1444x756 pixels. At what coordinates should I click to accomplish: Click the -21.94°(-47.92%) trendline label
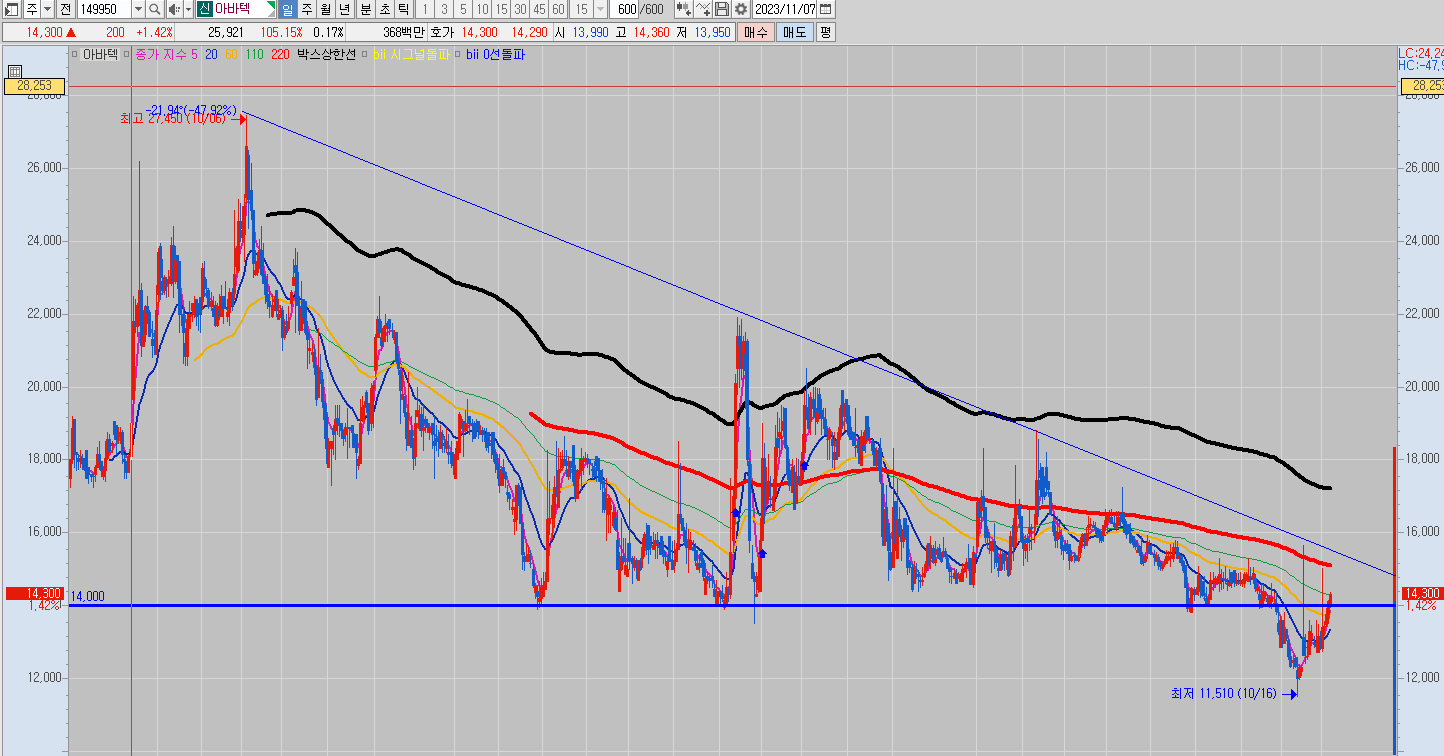pos(191,109)
